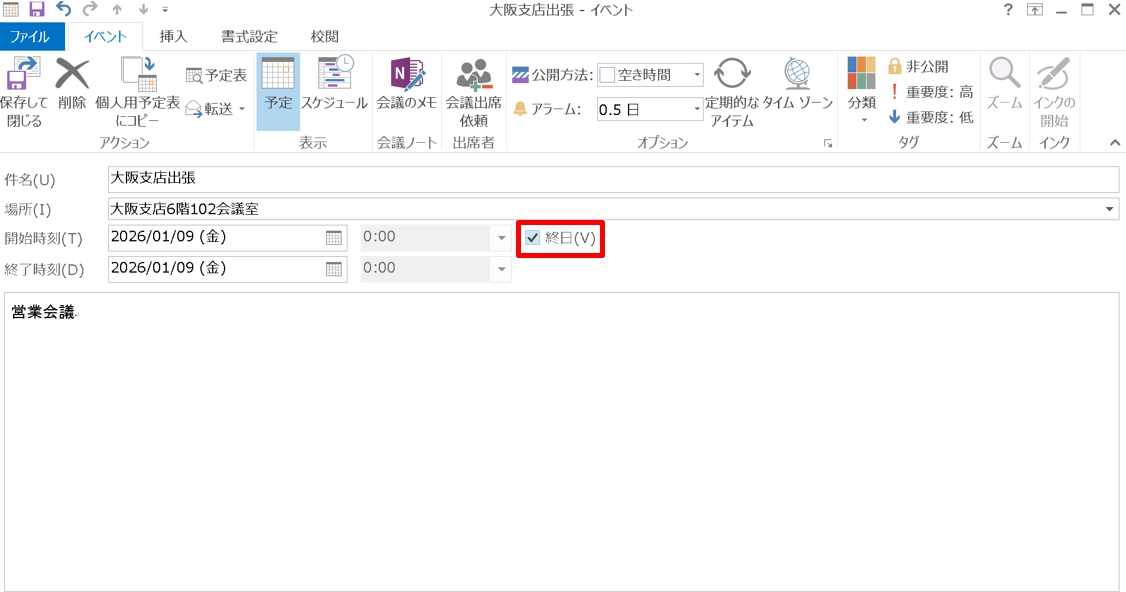The image size is (1126, 592).
Task: Uncheck the 終日 all-day checkbox
Action: pyautogui.click(x=533, y=238)
